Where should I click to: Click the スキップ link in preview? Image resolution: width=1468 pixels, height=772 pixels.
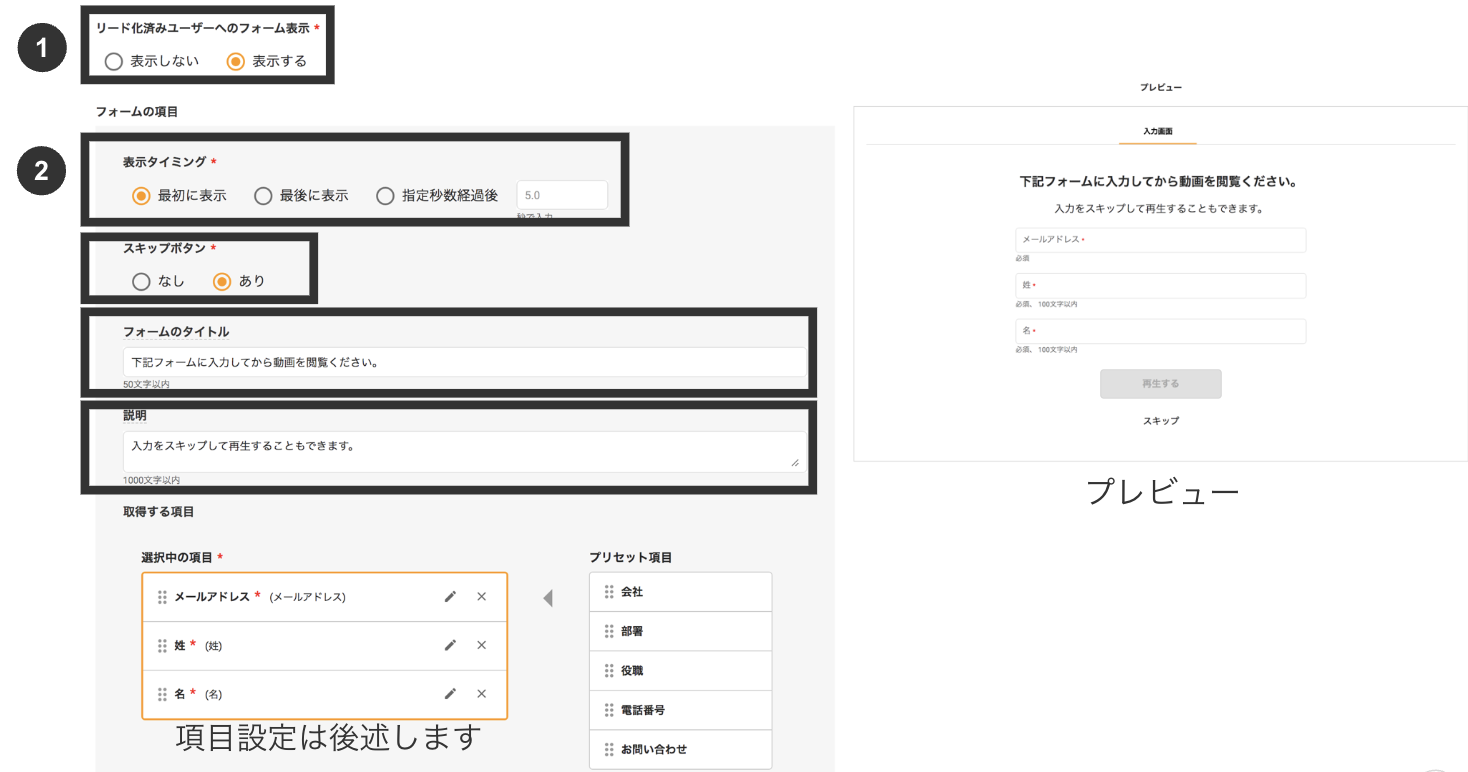[x=1160, y=420]
